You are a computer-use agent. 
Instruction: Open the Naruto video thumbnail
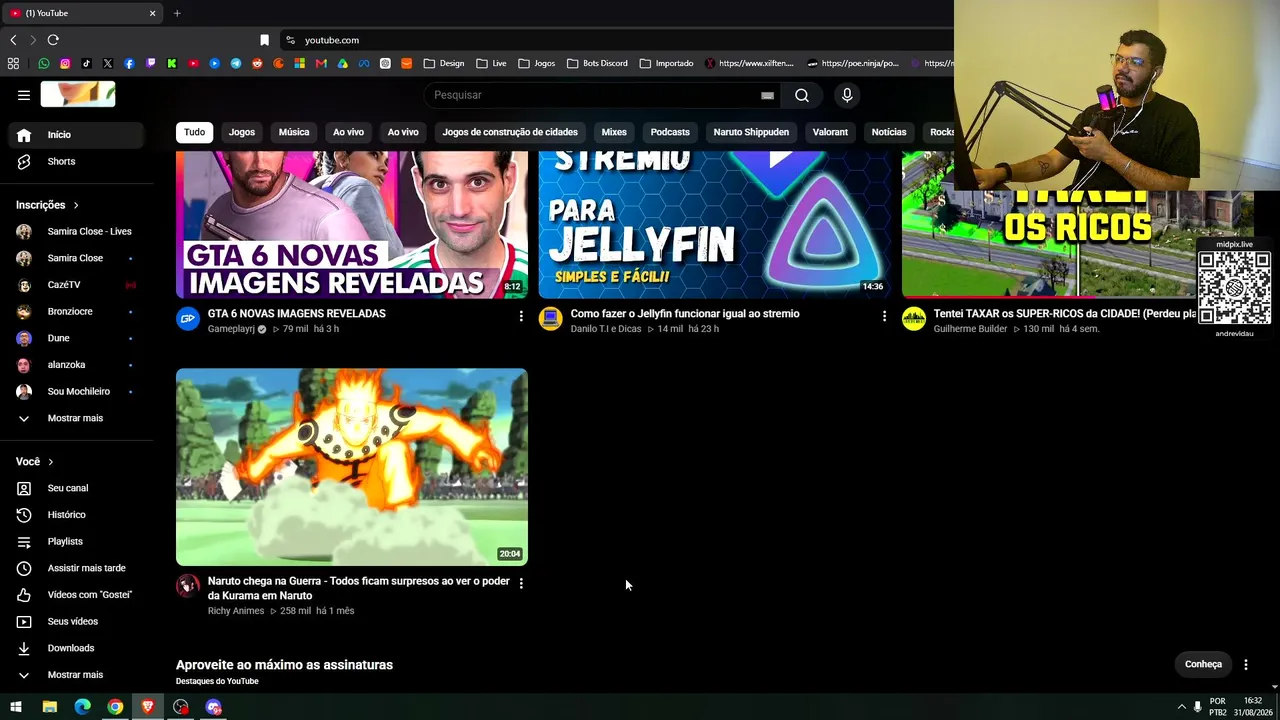(352, 467)
